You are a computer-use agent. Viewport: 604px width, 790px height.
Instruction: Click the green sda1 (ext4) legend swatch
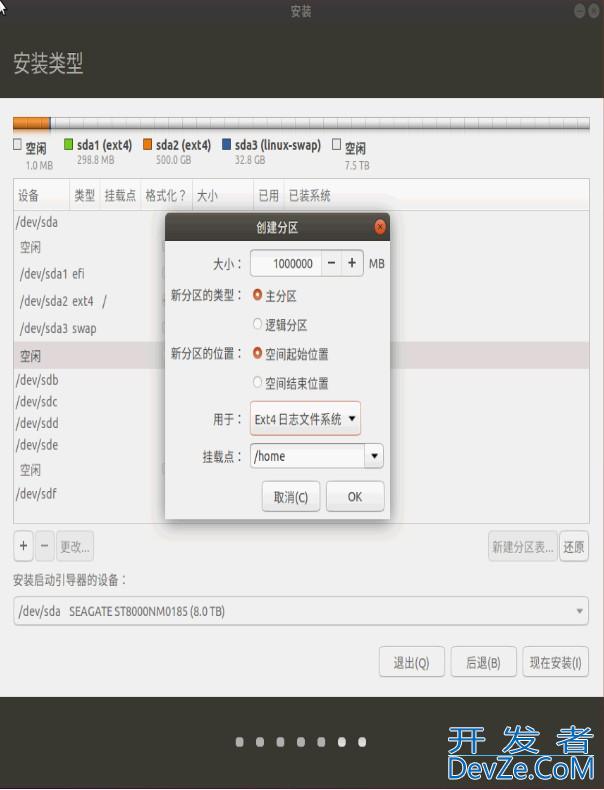69,145
